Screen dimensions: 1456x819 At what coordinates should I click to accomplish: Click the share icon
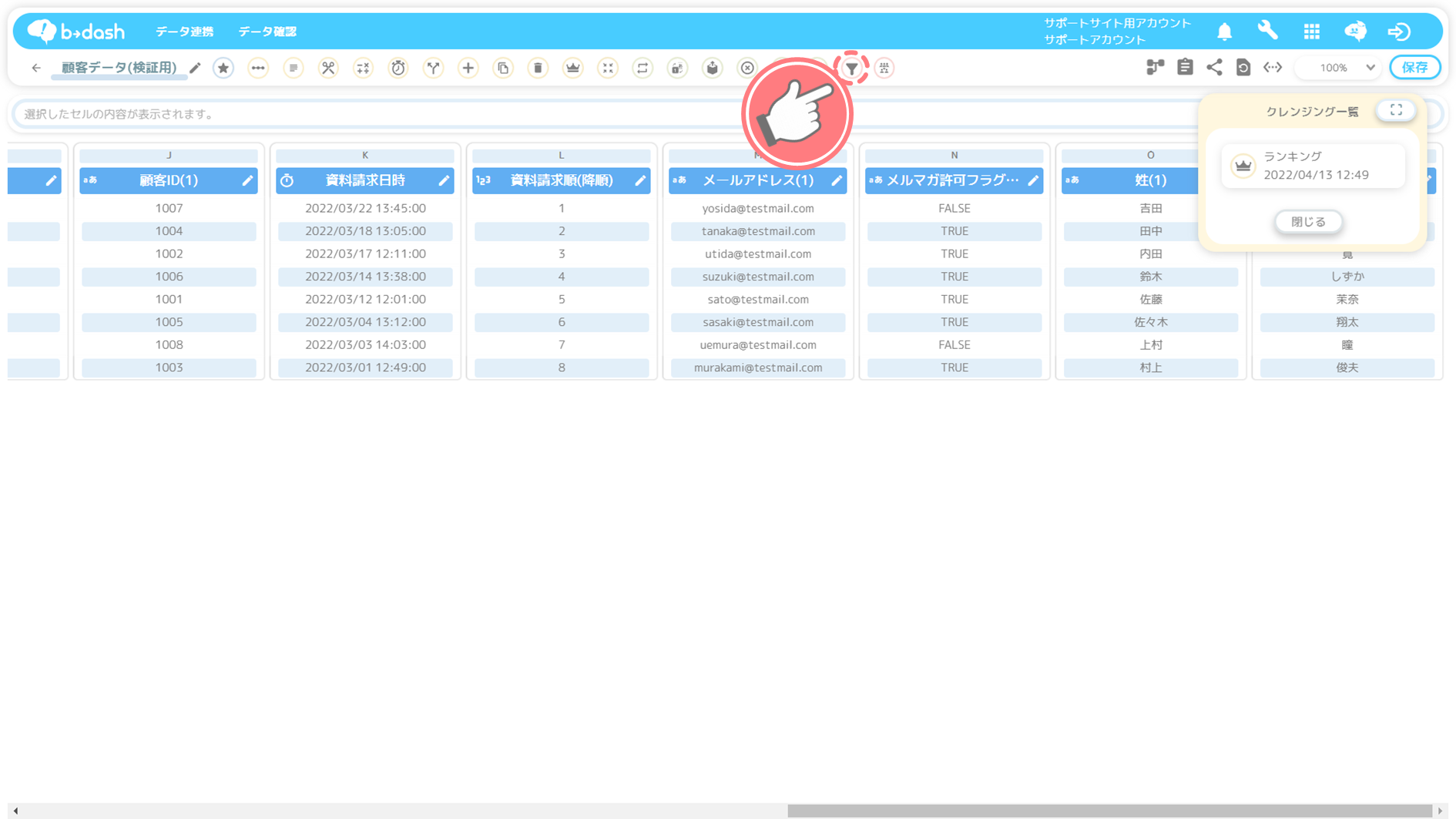point(1214,67)
